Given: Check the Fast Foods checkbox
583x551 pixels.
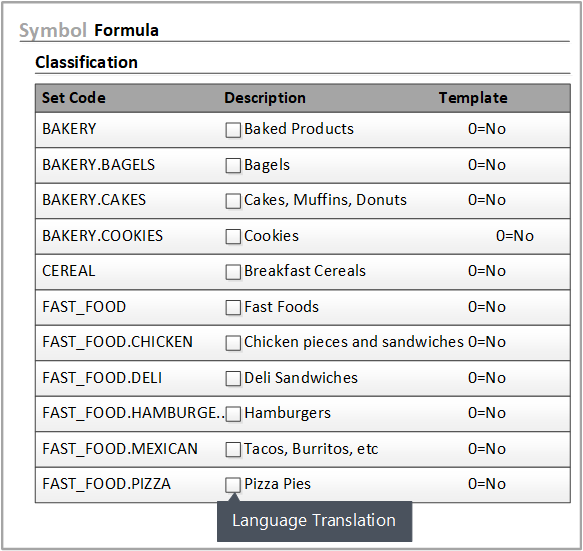Looking at the screenshot, I should [x=233, y=307].
